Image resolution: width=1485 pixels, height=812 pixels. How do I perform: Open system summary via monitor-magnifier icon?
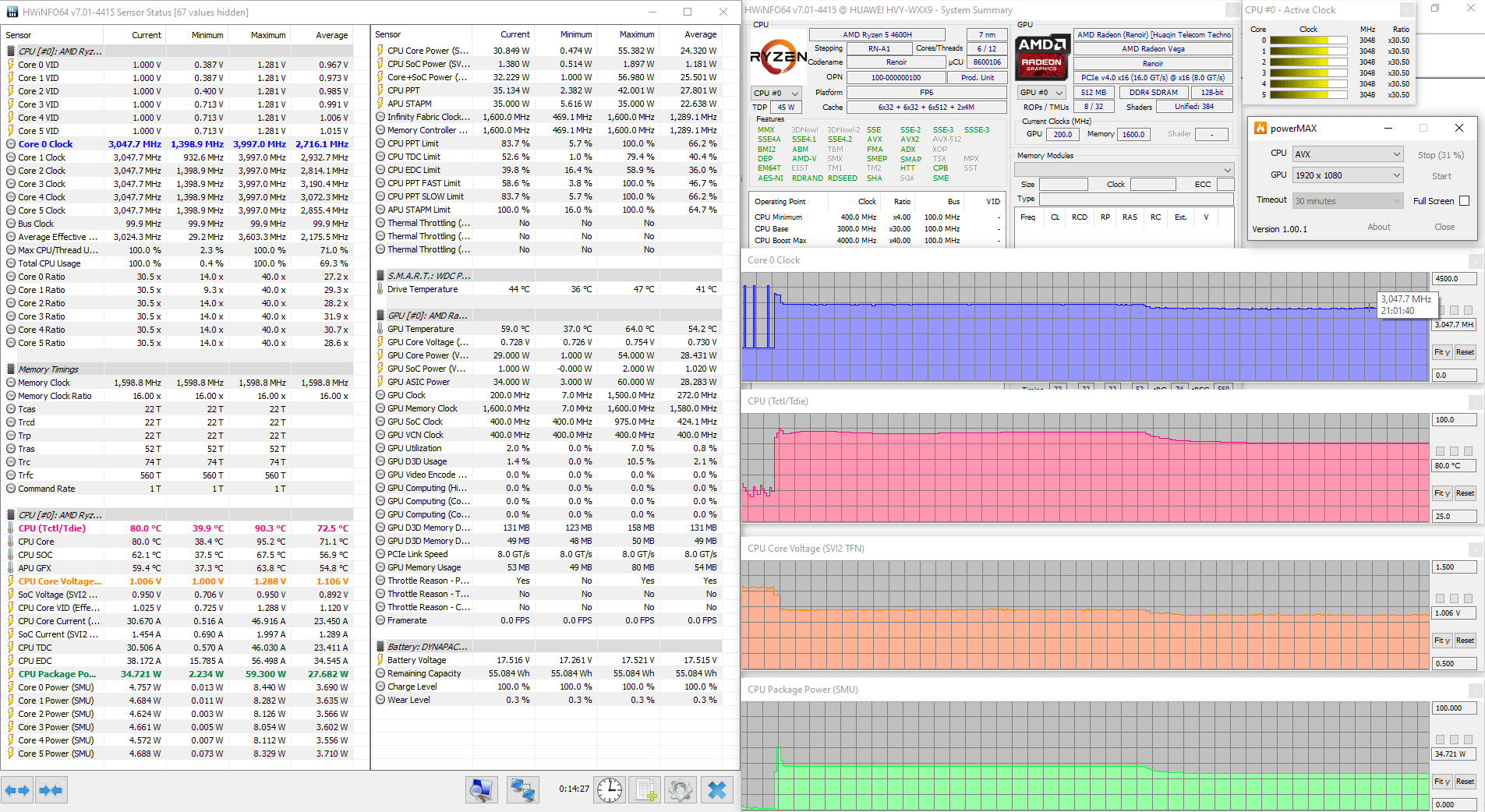[x=482, y=790]
